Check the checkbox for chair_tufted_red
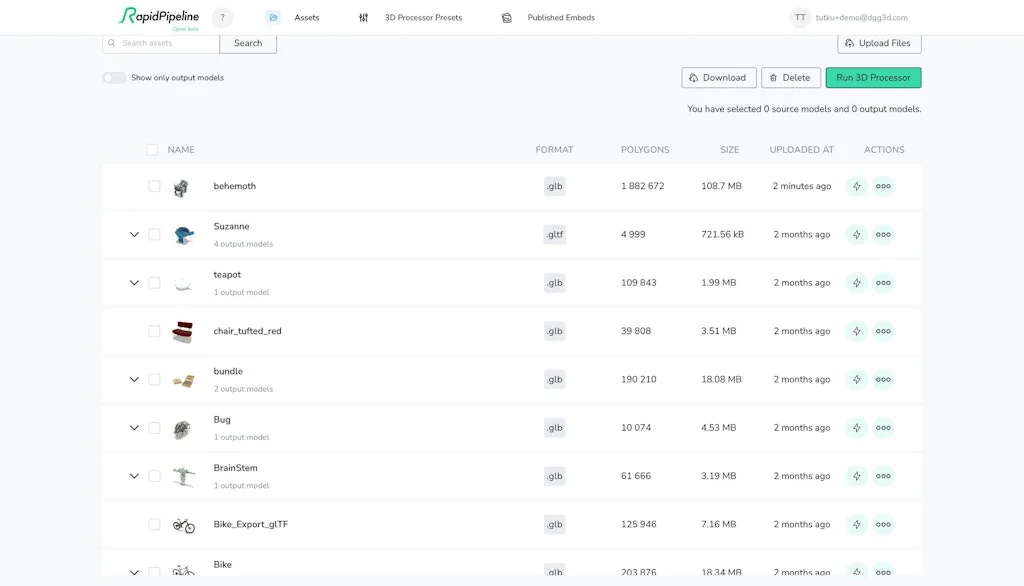 coord(152,330)
